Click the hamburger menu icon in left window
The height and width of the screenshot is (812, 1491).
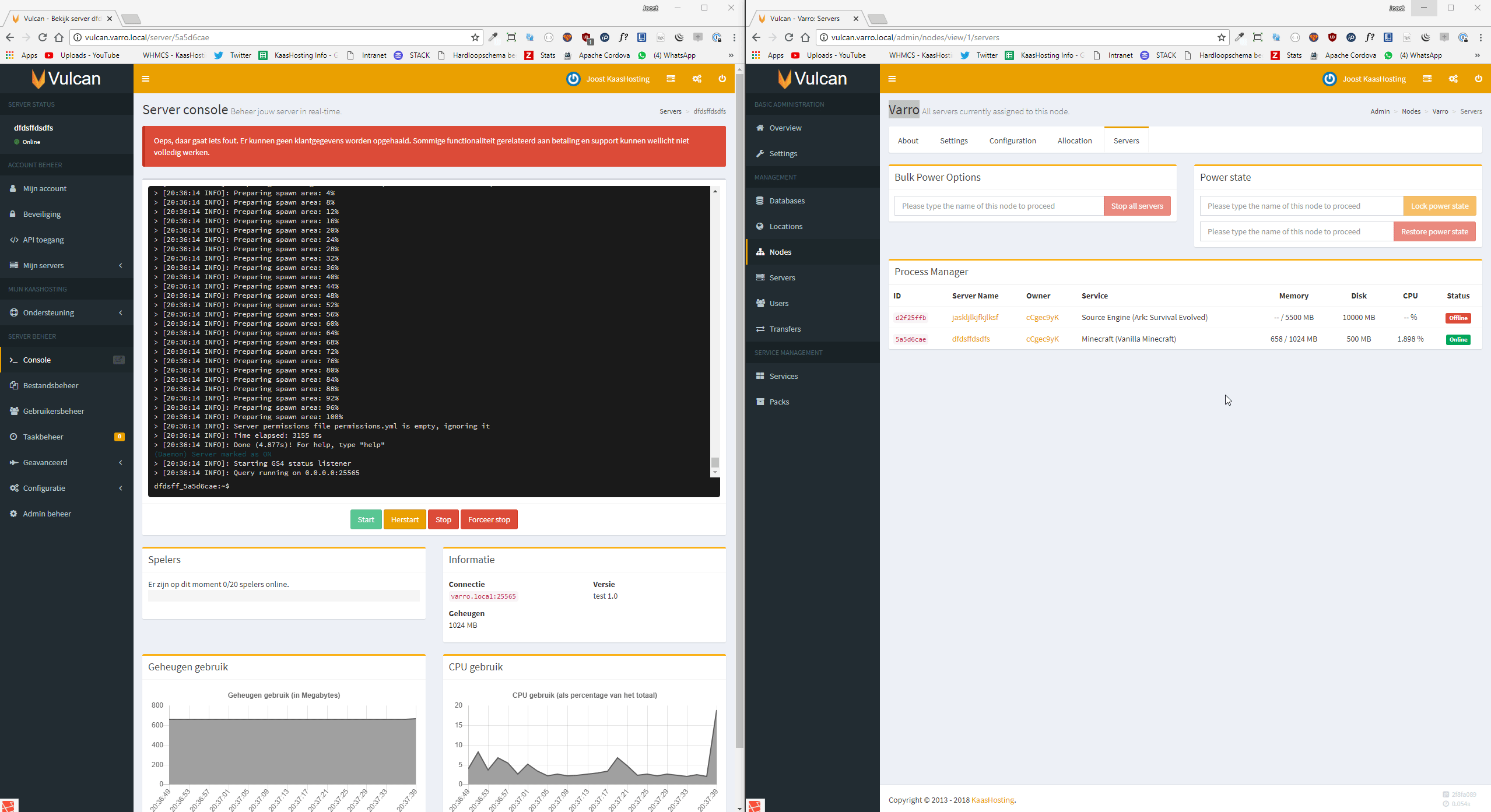pos(146,79)
